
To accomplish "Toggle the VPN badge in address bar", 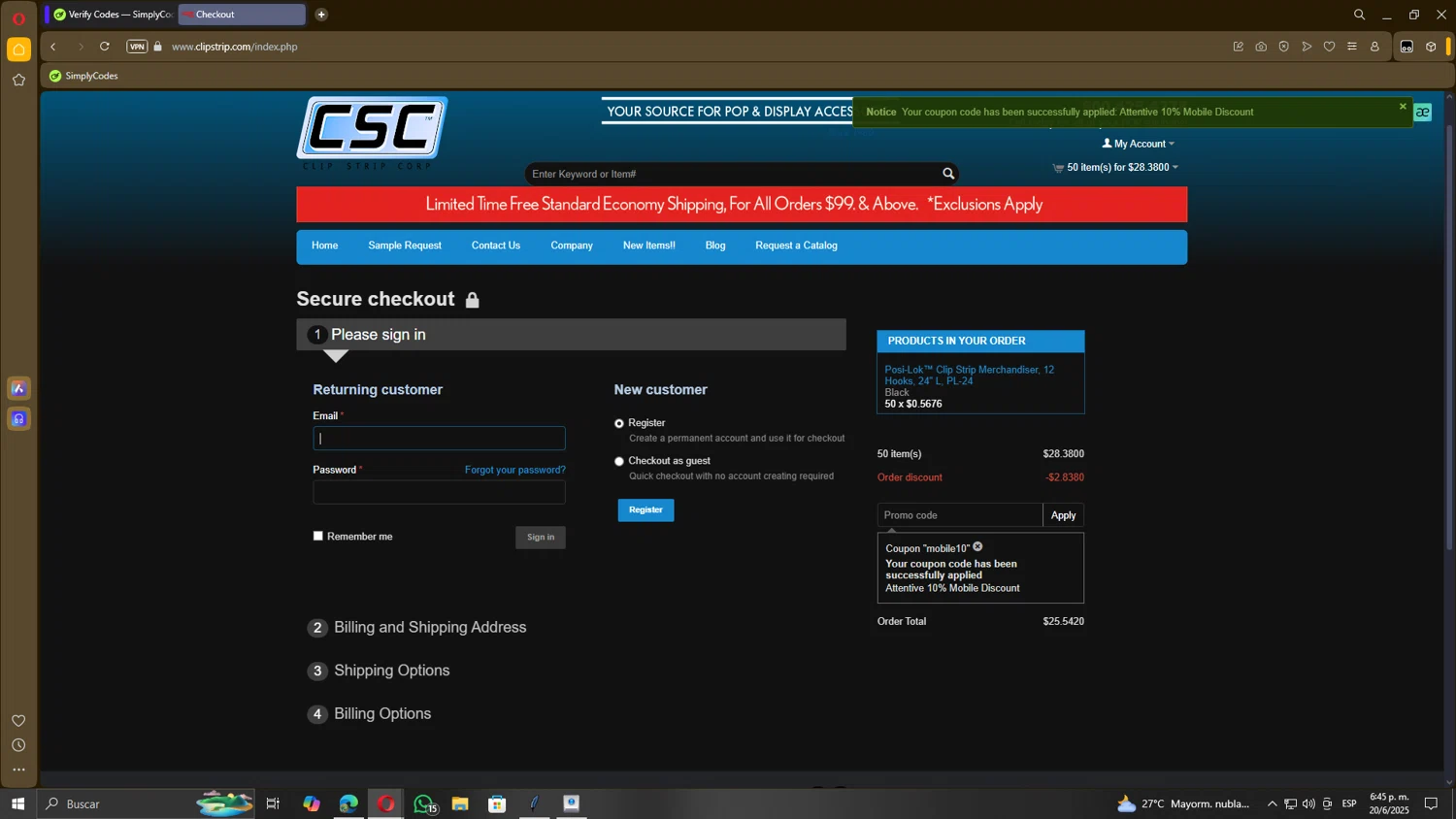I will click(x=137, y=47).
